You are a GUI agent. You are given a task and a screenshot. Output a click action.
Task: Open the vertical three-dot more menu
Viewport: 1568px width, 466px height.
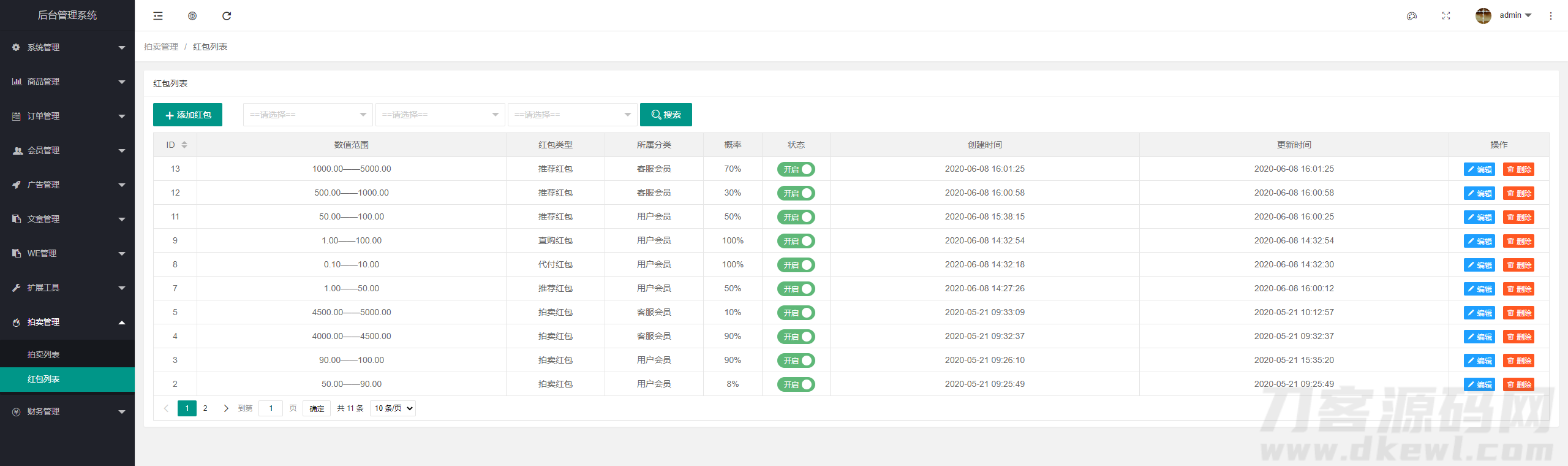click(1551, 16)
